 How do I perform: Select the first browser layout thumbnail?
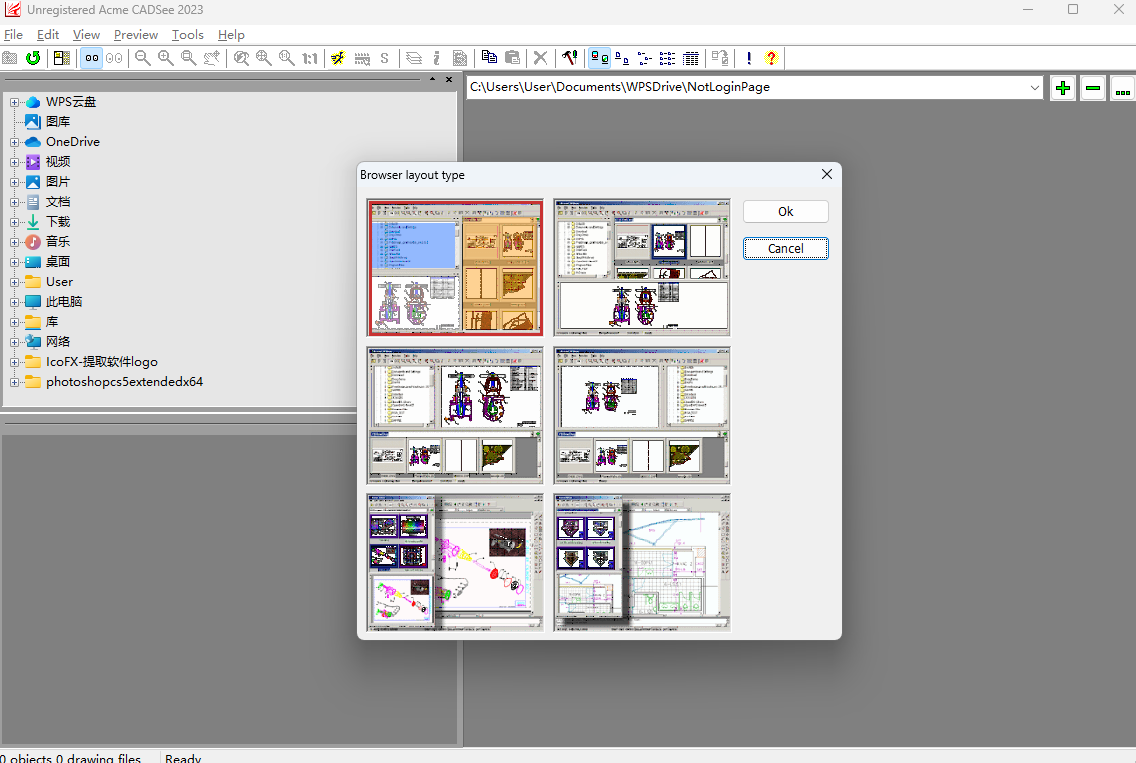[455, 267]
